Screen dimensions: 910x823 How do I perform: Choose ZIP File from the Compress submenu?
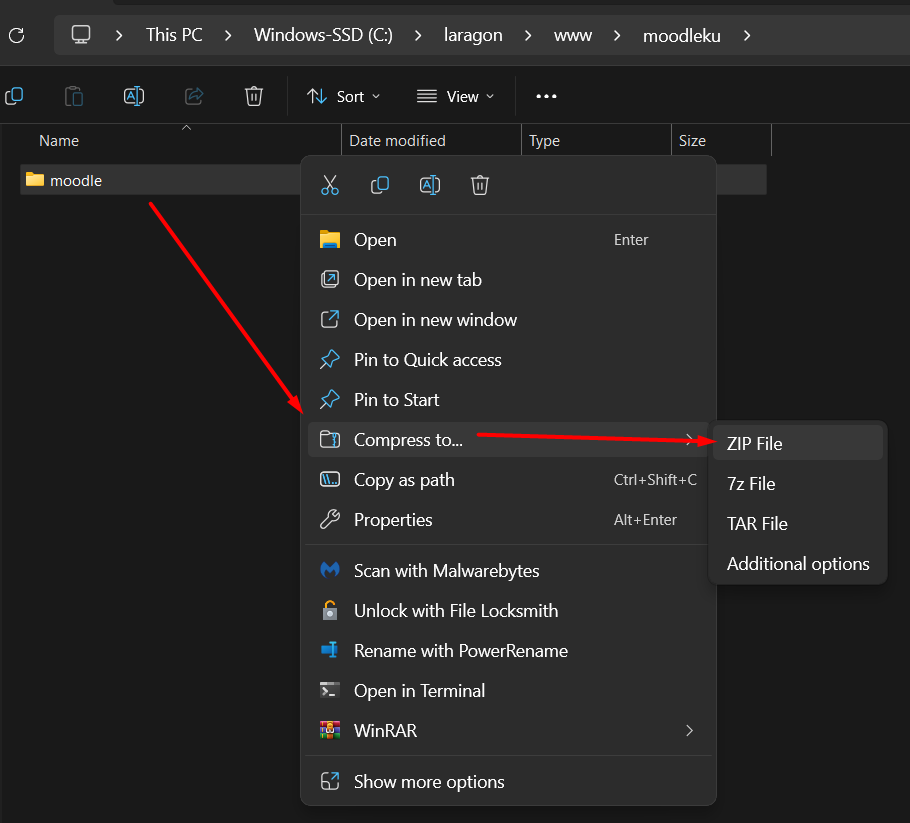(x=755, y=443)
